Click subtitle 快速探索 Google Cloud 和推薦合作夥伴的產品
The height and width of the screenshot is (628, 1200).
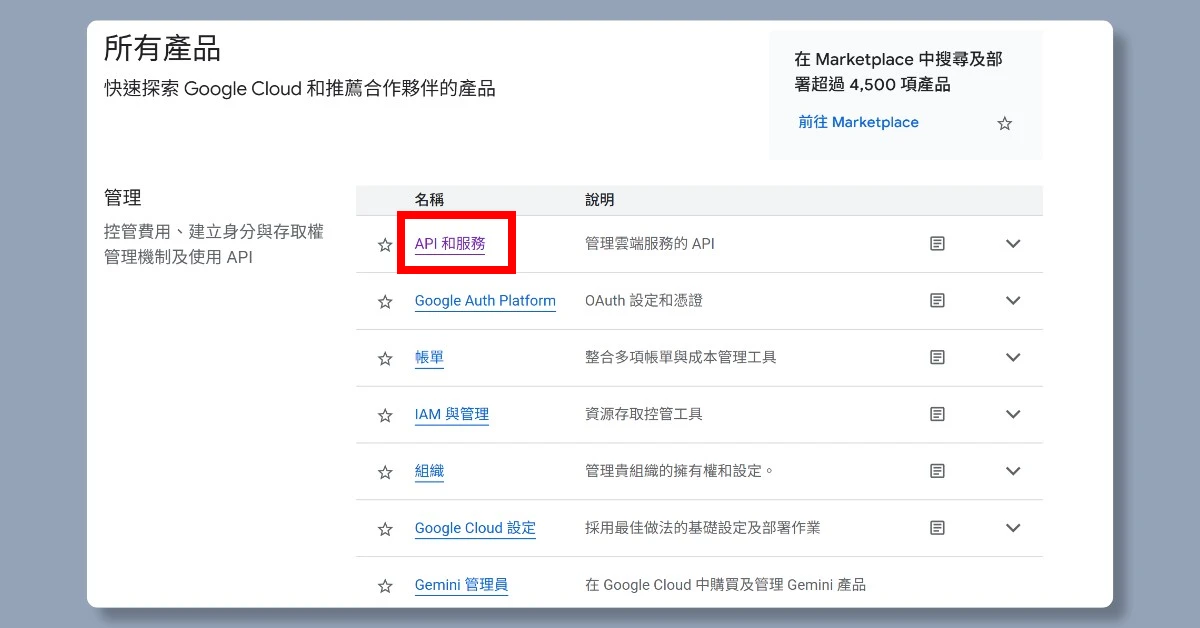[300, 89]
